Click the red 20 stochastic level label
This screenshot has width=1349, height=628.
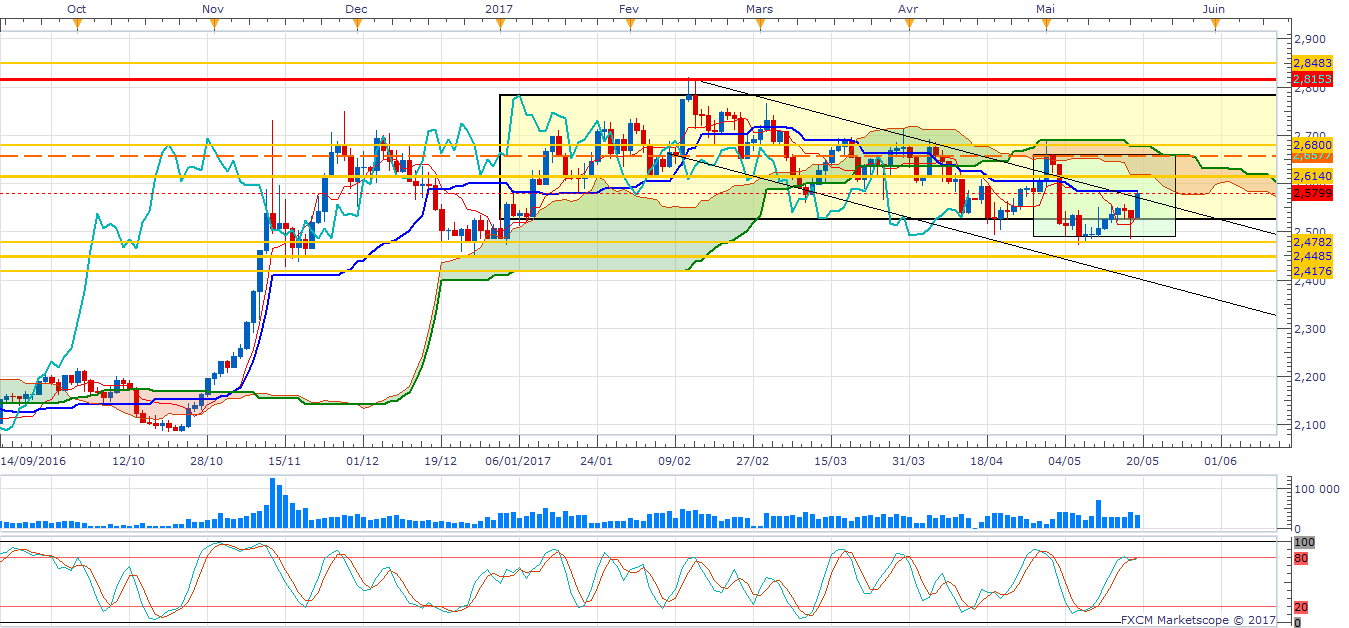[1301, 607]
